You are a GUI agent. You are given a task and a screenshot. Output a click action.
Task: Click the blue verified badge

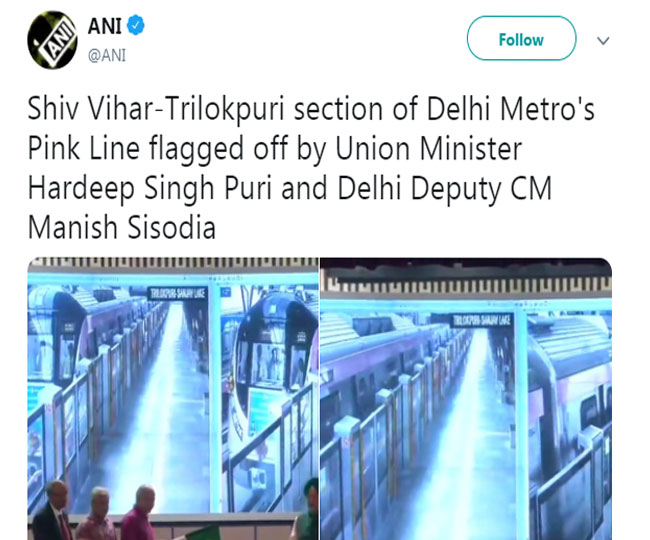pyautogui.click(x=136, y=25)
